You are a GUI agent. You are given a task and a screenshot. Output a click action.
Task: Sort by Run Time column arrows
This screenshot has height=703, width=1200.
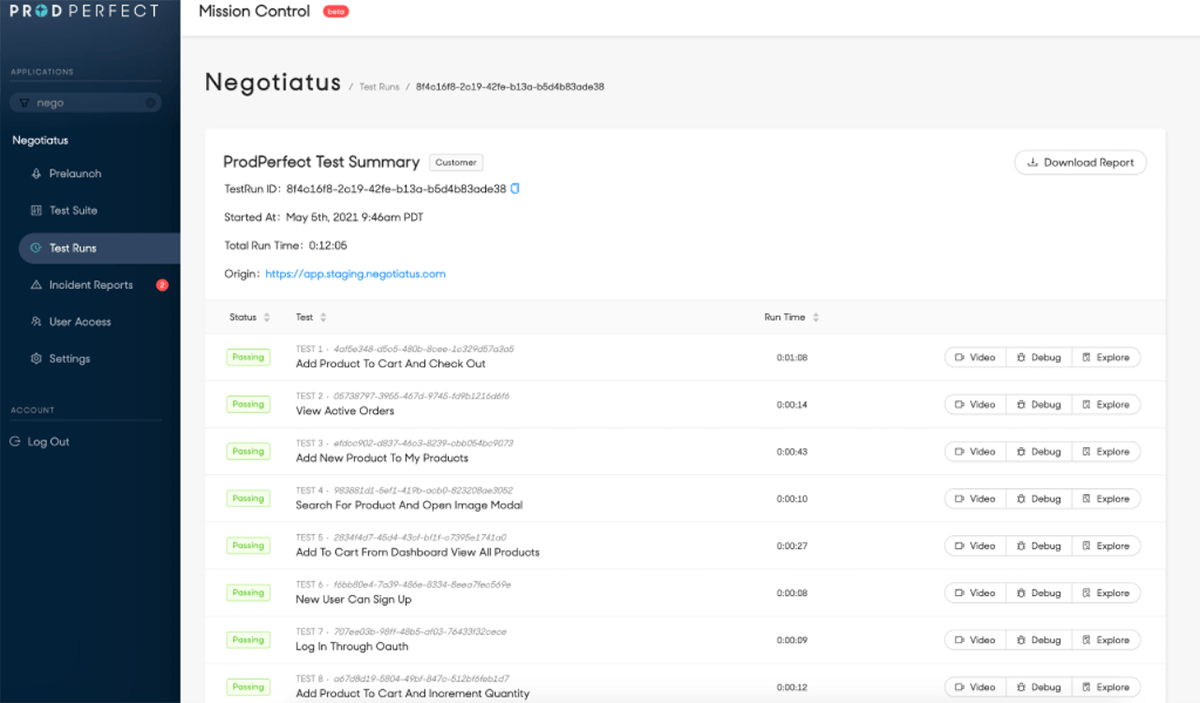[x=816, y=317]
